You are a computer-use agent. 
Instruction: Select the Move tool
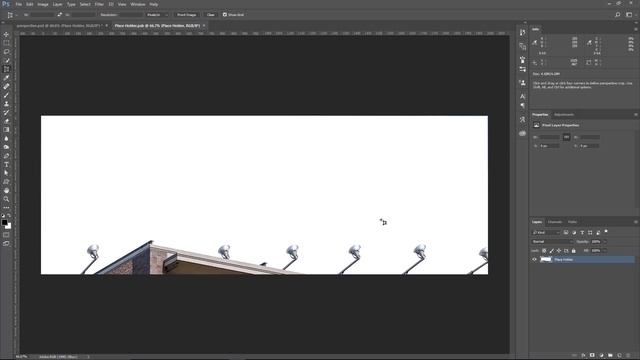[6, 34]
